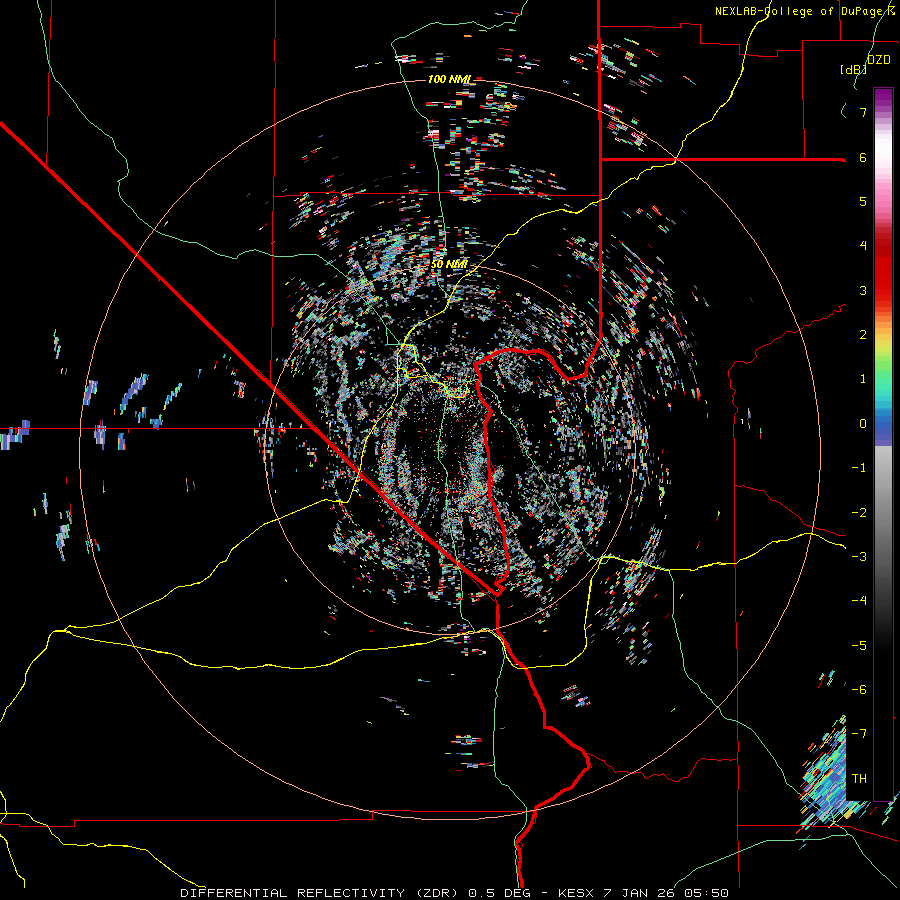Click the "-2" value on the color scale
The image size is (900, 900).
pos(859,513)
